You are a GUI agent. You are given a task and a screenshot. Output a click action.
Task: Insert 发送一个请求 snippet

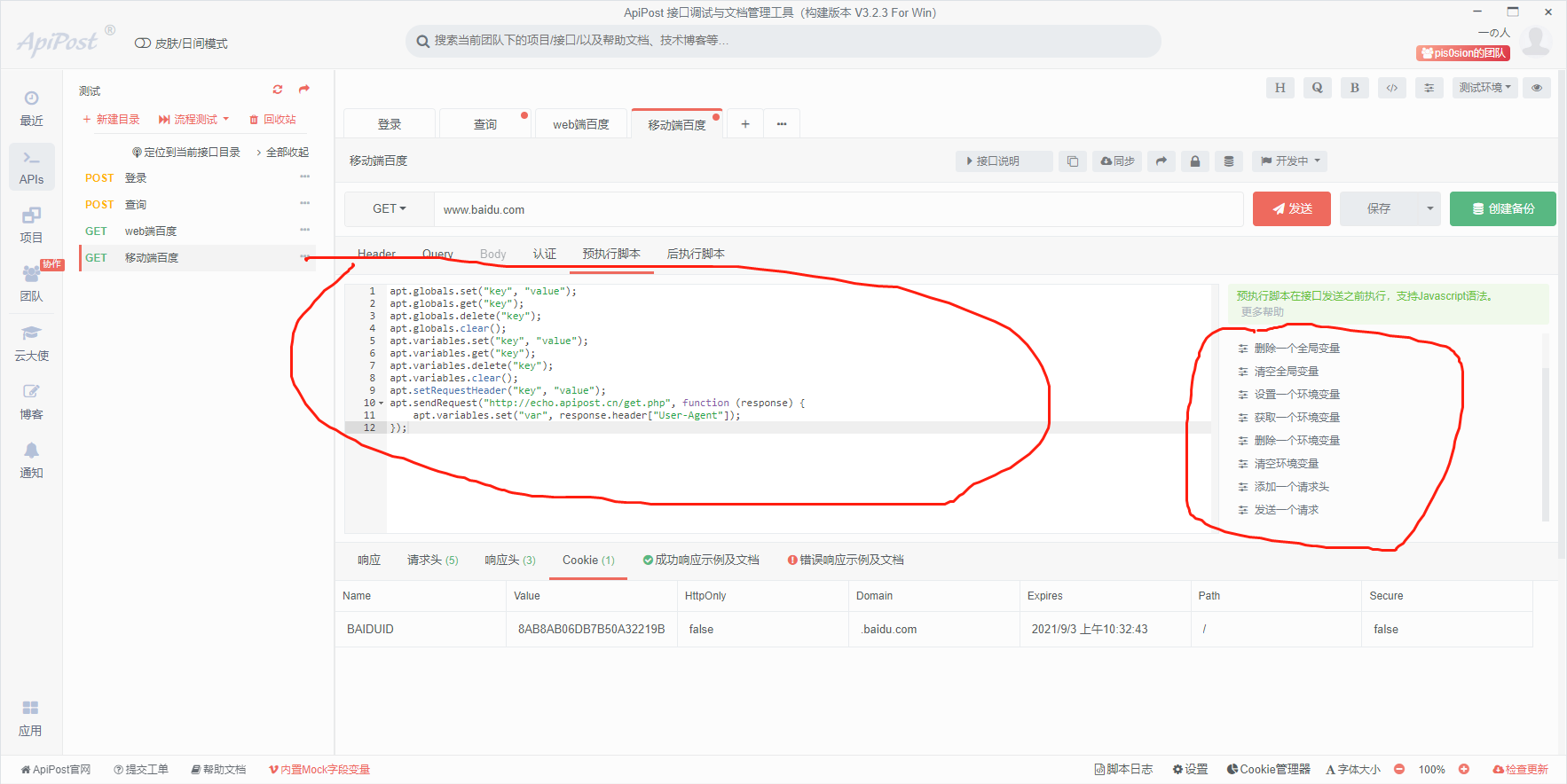(x=1279, y=510)
